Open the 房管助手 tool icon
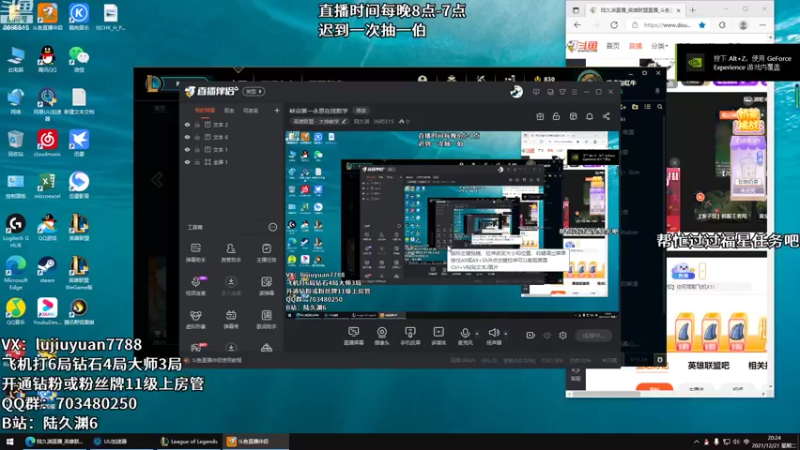Viewport: 800px width, 450px height. pos(231,253)
